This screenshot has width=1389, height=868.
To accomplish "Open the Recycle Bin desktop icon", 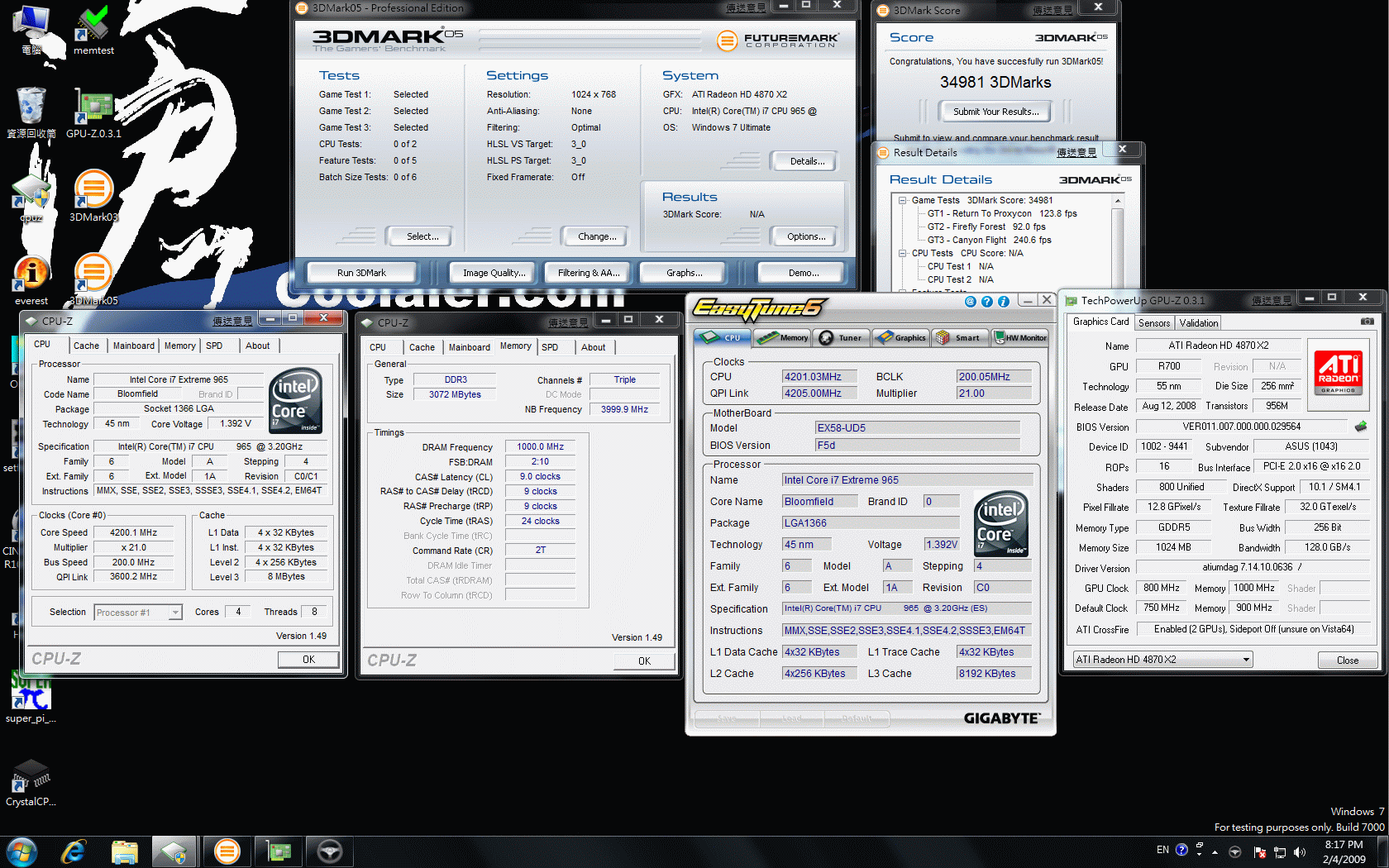I will pos(31,112).
